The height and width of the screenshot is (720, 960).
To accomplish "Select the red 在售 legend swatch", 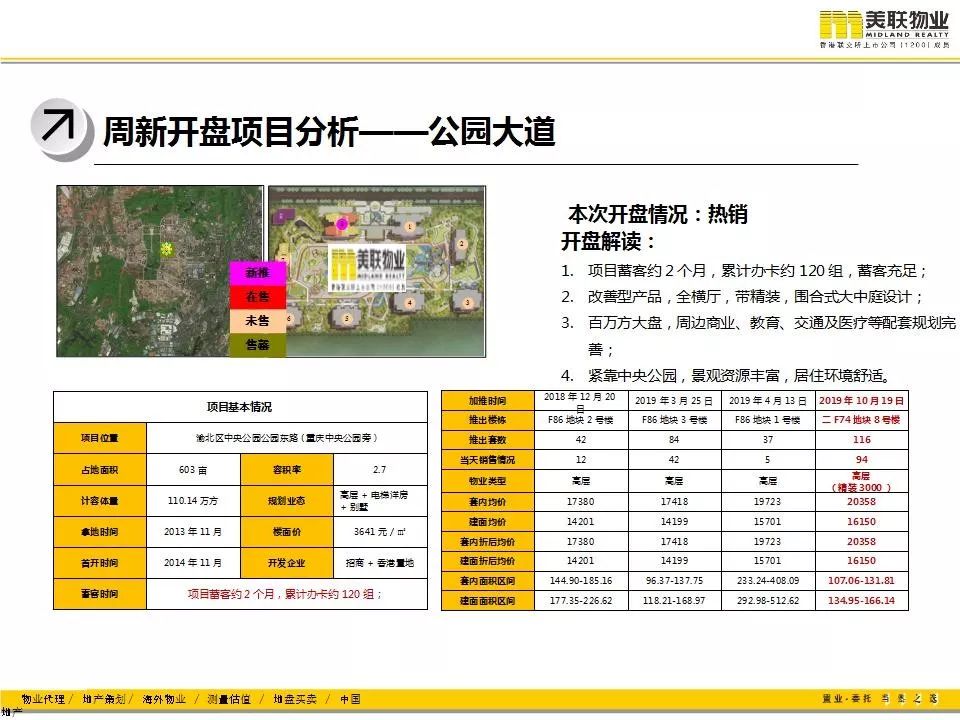I will tap(258, 296).
